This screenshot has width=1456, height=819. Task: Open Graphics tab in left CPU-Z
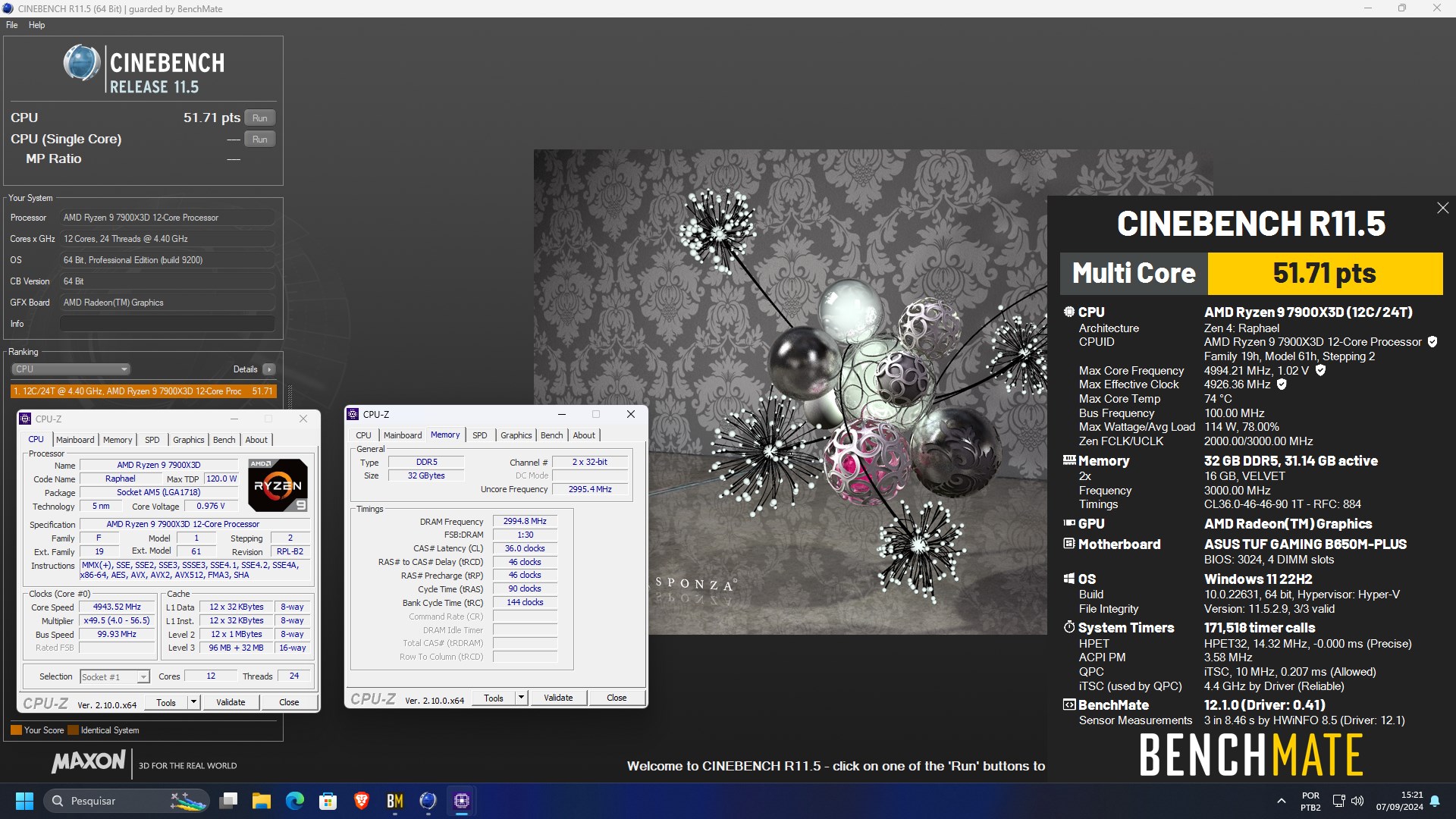point(189,440)
